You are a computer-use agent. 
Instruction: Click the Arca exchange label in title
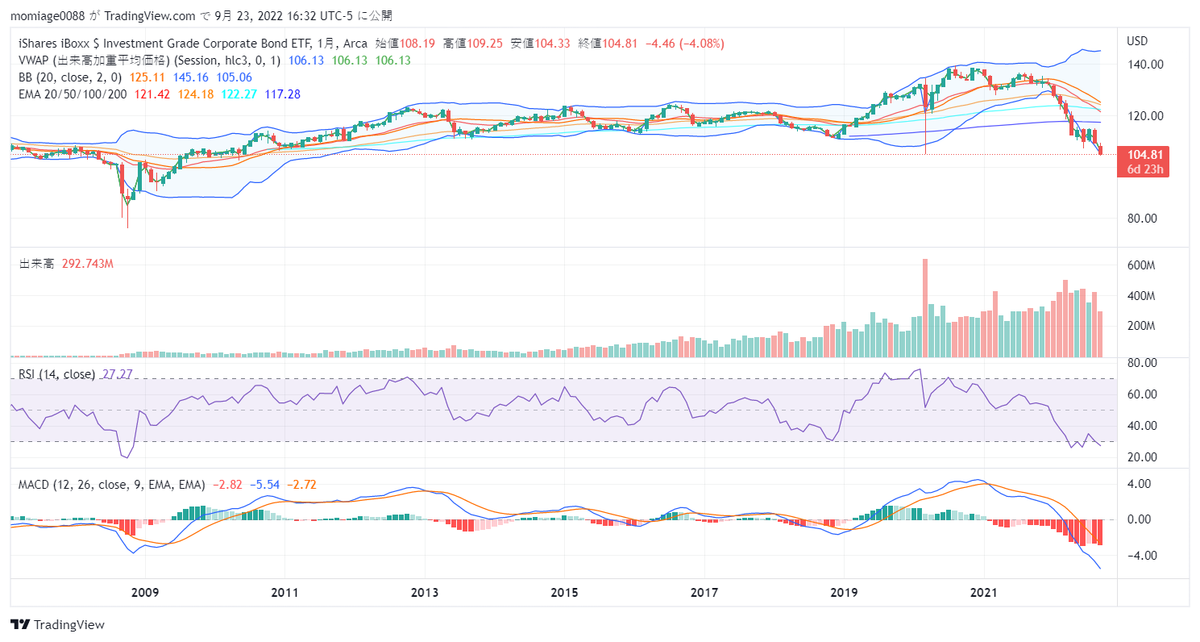click(x=354, y=44)
